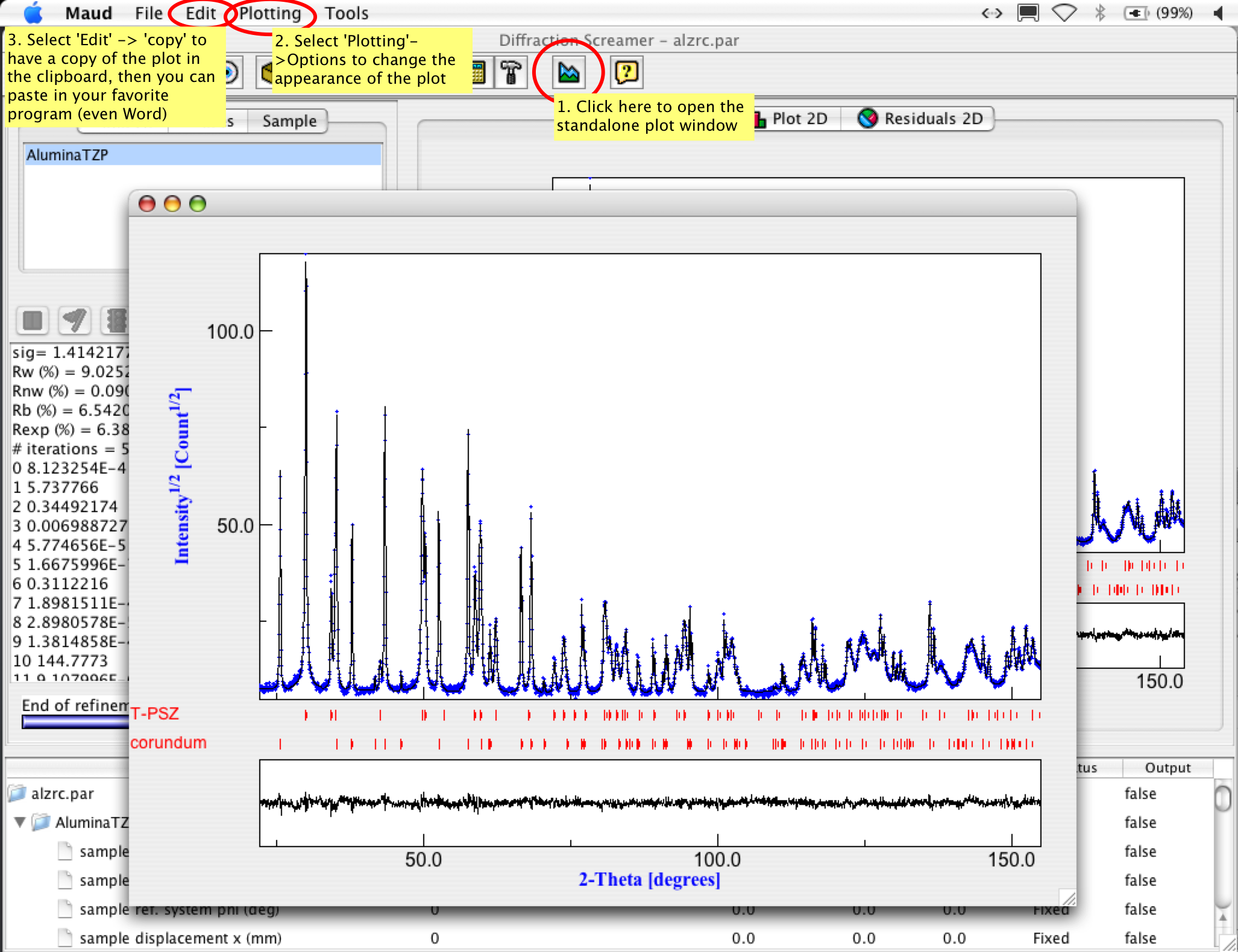Screen dimensions: 1238x952
Task: Click the refinement progress bar
Action: [75, 721]
